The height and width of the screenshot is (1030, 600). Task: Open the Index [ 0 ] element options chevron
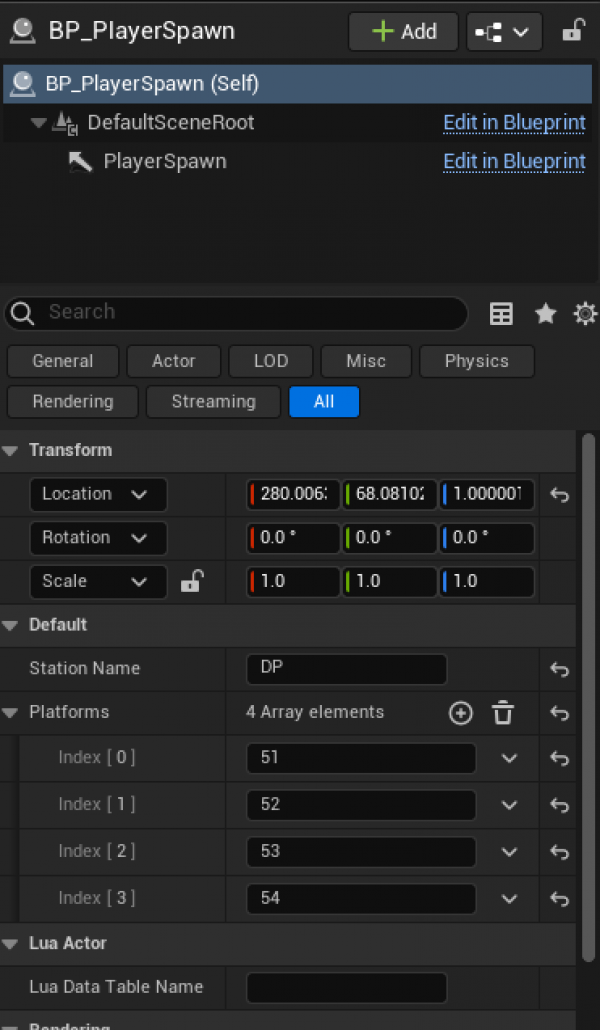[509, 758]
